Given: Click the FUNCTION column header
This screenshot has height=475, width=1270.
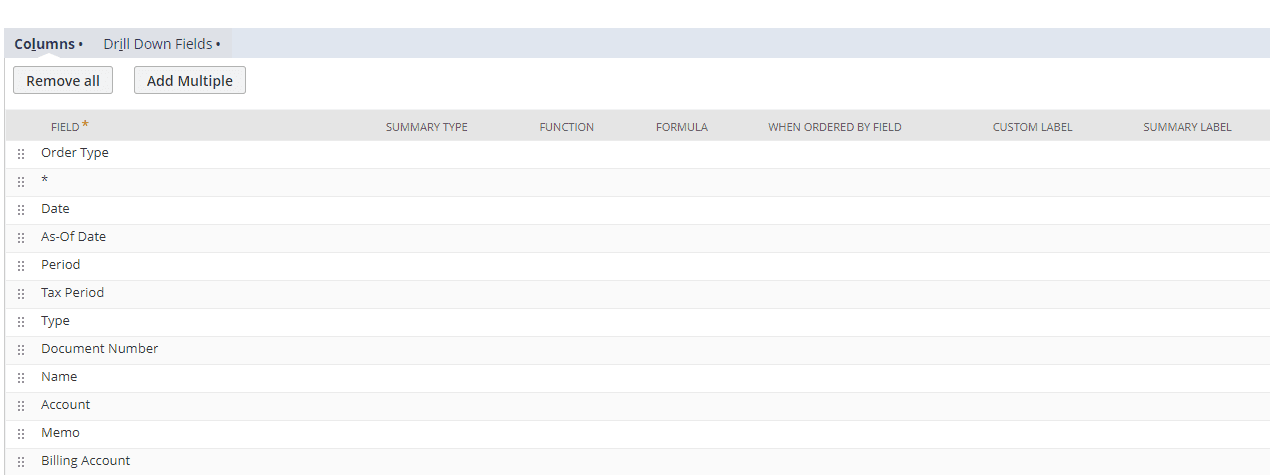Looking at the screenshot, I should tap(567, 127).
